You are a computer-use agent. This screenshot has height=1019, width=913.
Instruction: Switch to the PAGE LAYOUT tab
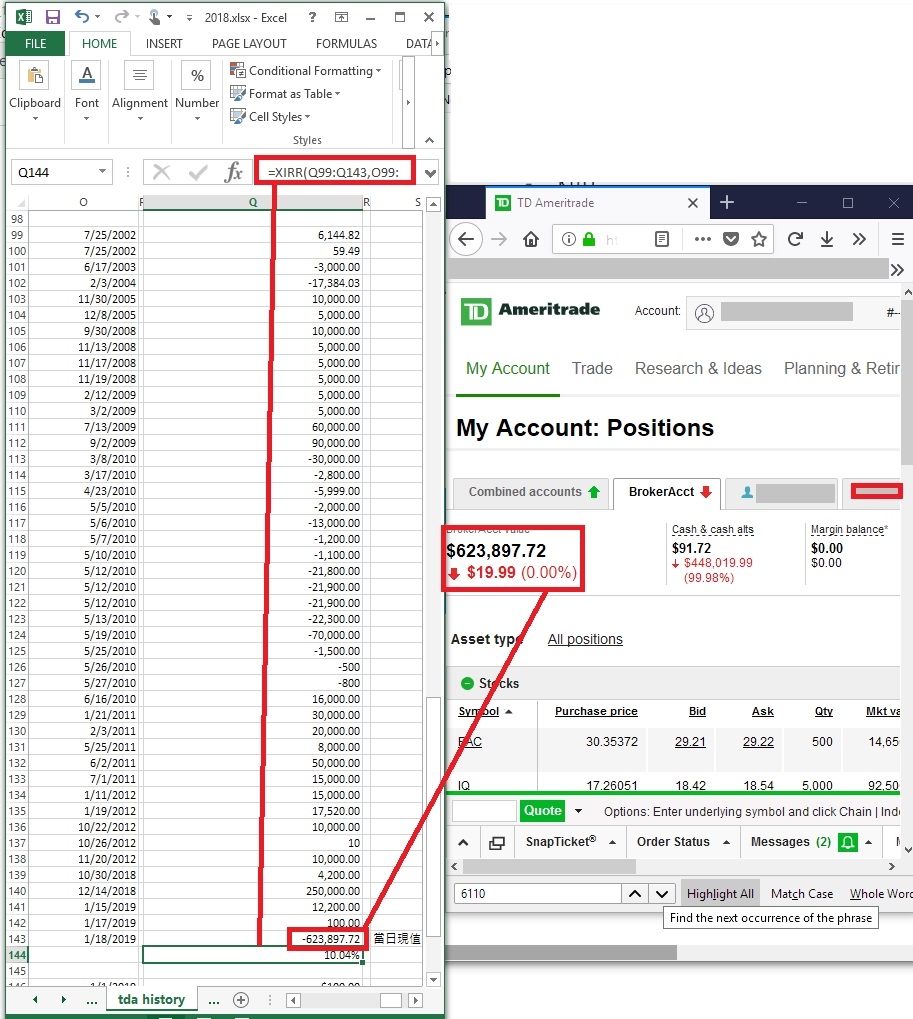coord(249,44)
